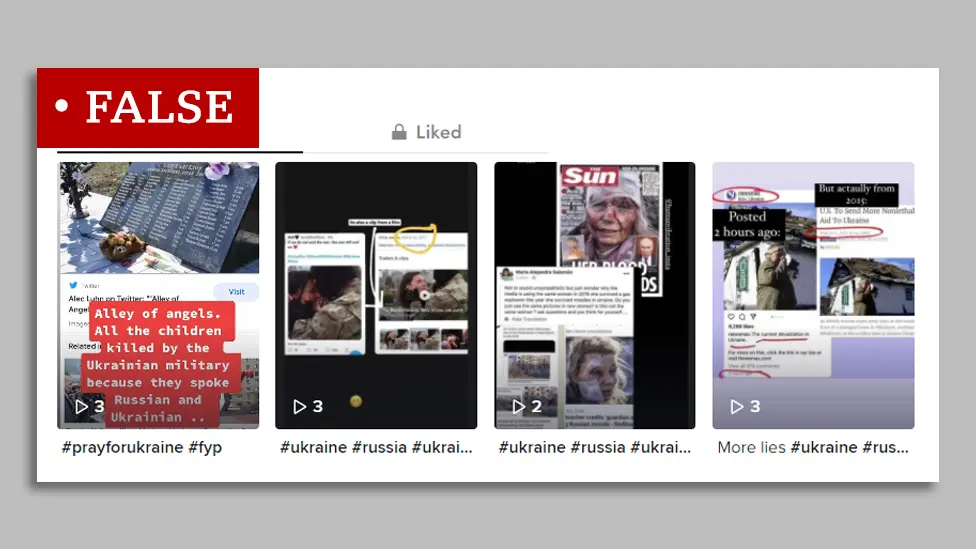Open the 'Posted 2 hours ago' video thumbnail
Image resolution: width=976 pixels, height=549 pixels.
[x=812, y=295]
